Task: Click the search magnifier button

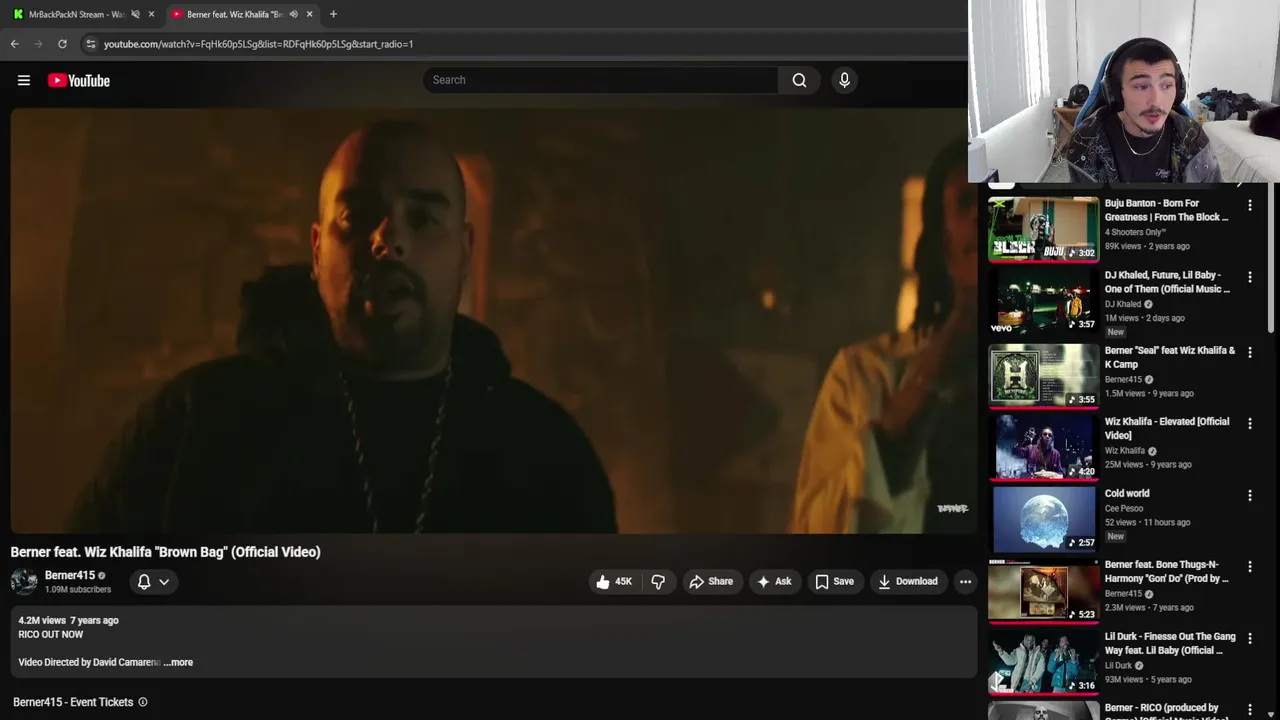Action: point(799,80)
